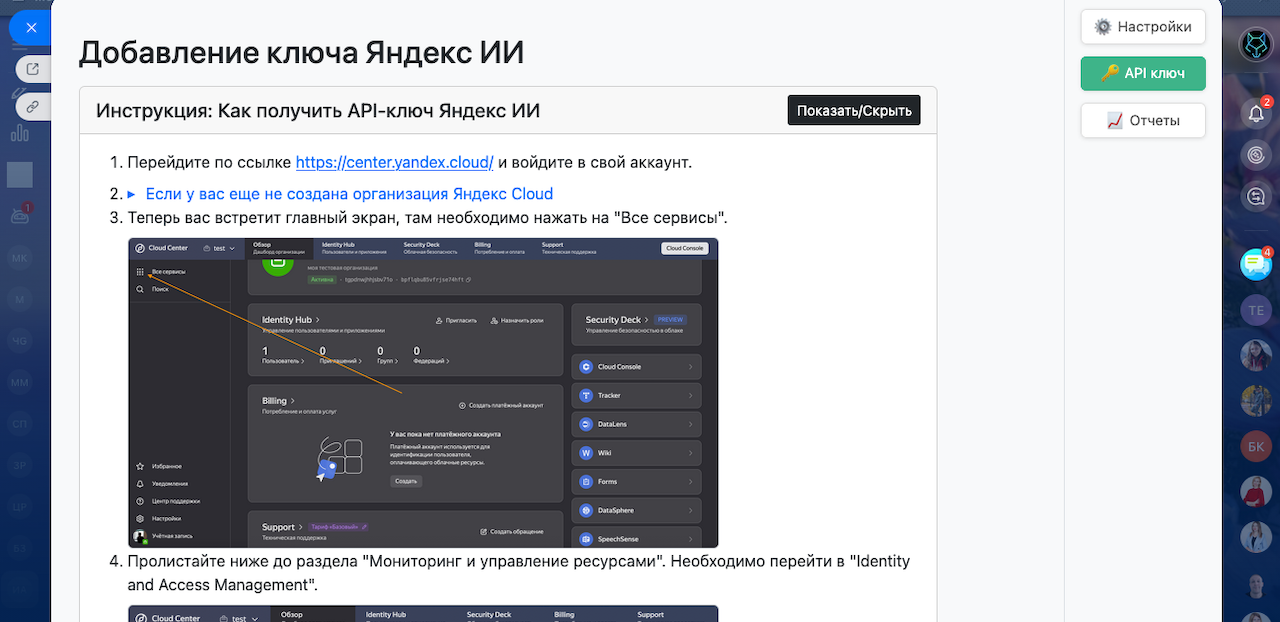Click step text 'Теперь вас встретит главный экран'

[427, 218]
